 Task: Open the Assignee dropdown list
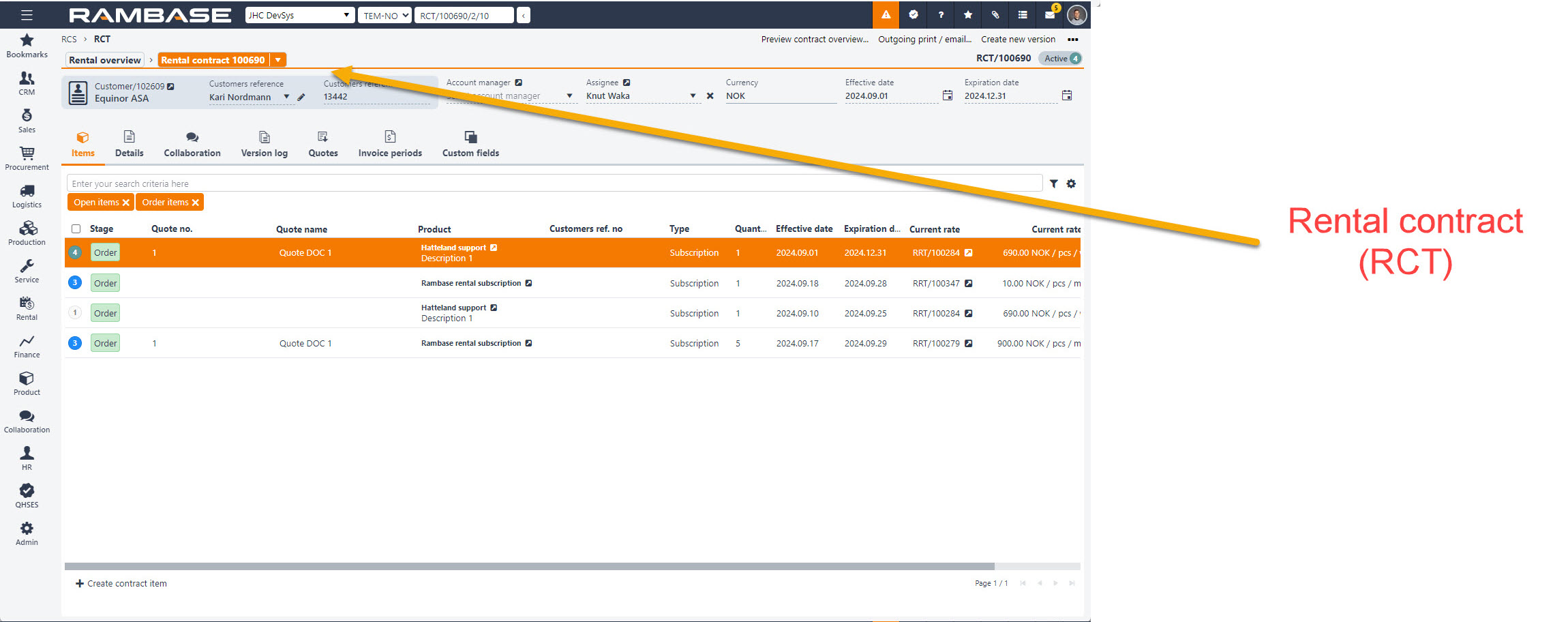point(693,96)
